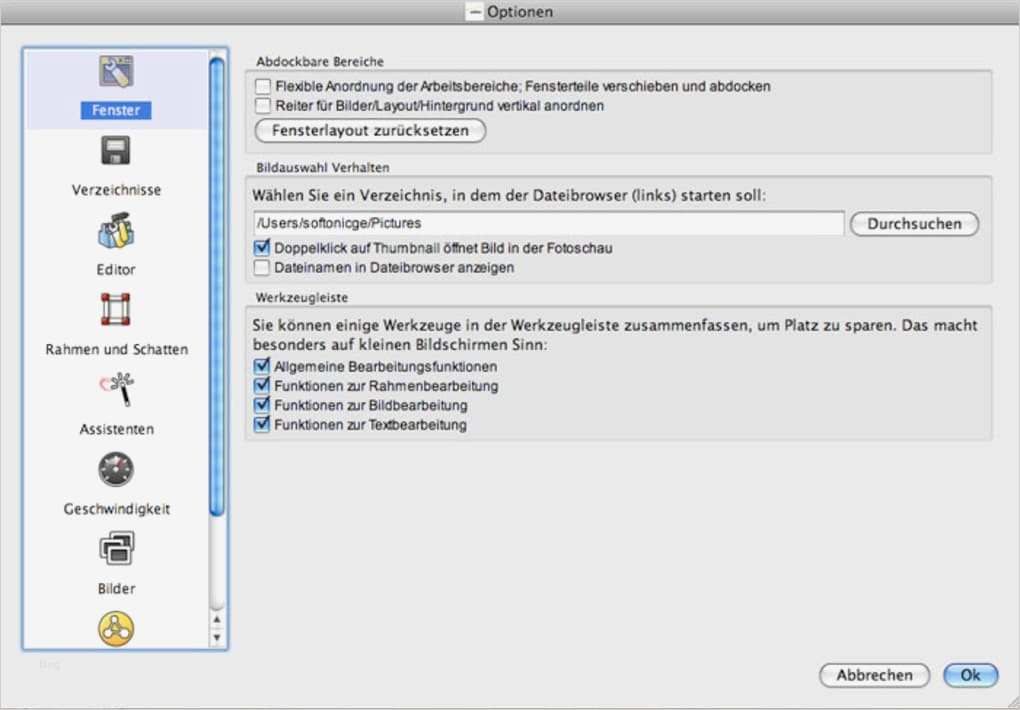Disable Allgemeine Bearbeitungsfunktionen

[x=261, y=367]
